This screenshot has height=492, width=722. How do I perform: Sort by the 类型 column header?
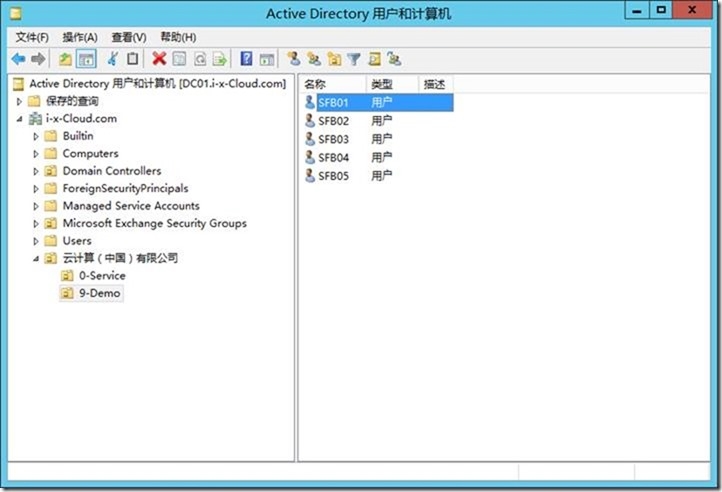click(x=392, y=84)
